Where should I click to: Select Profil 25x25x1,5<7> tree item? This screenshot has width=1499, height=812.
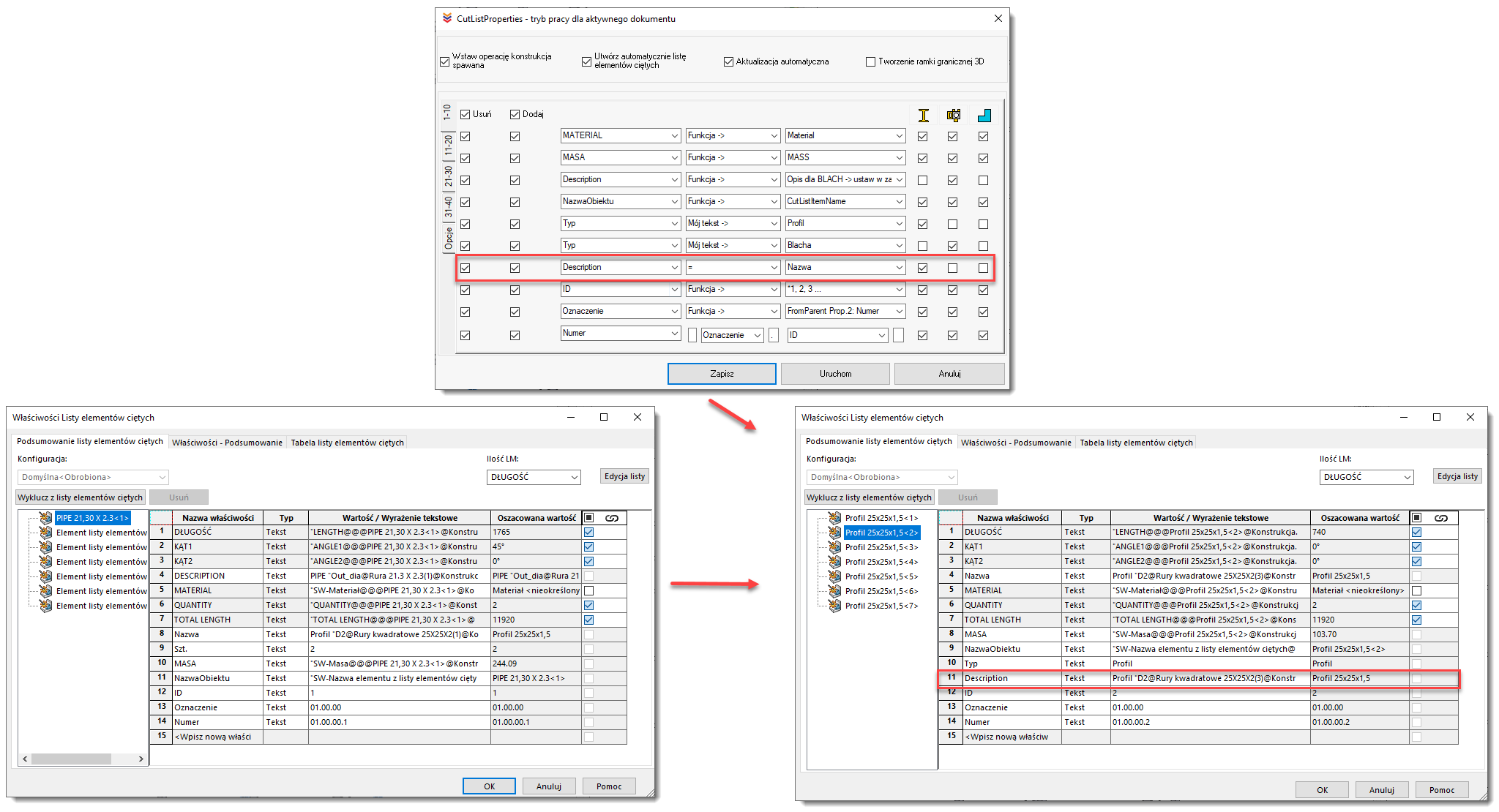[881, 606]
